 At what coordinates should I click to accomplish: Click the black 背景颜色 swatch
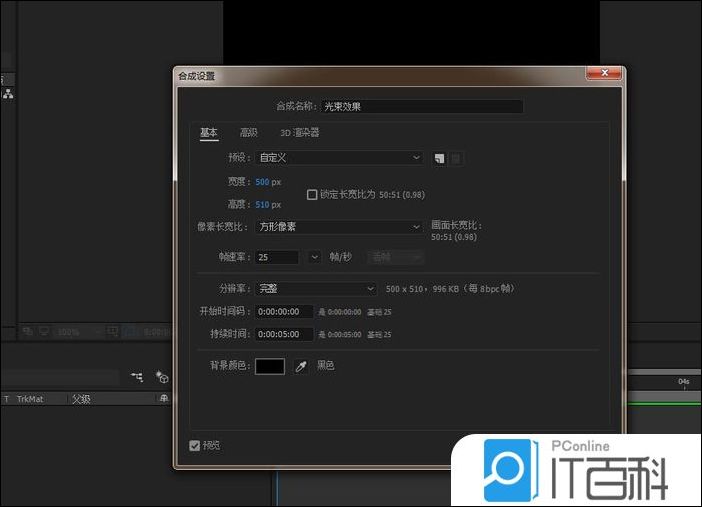pos(270,366)
